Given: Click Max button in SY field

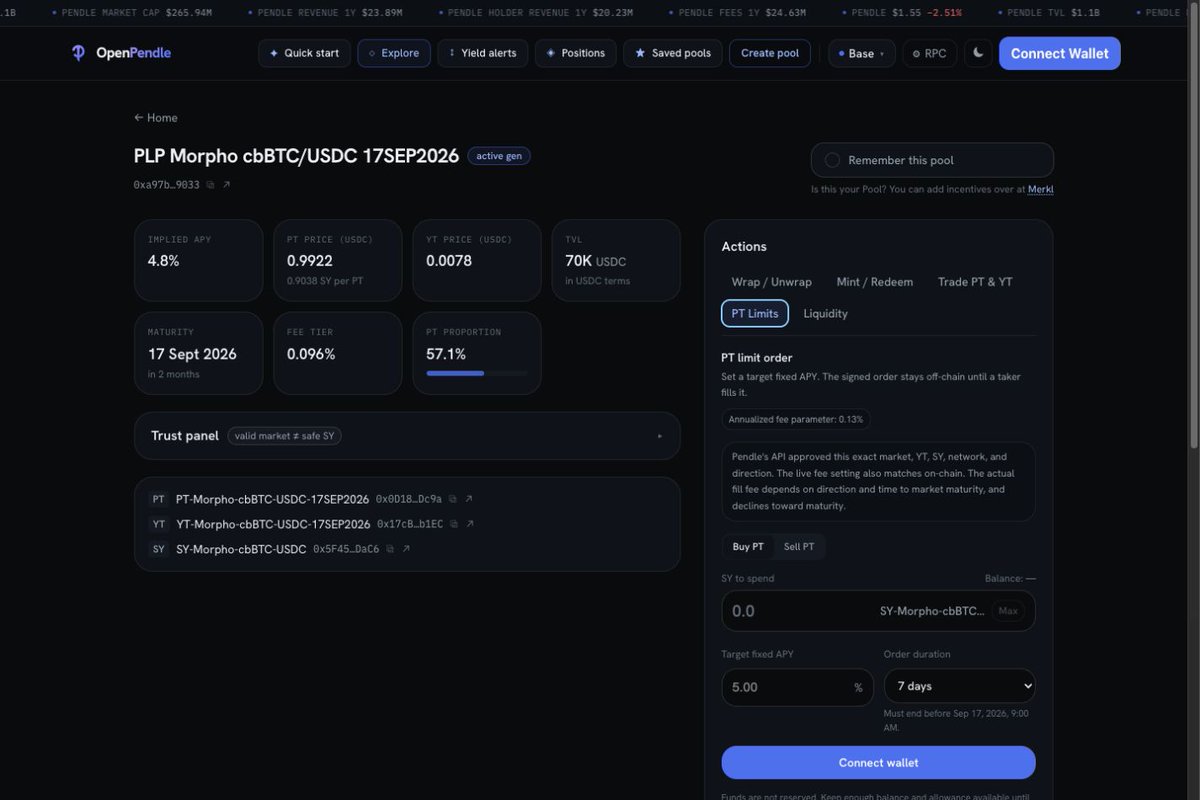Looking at the screenshot, I should pos(1008,611).
